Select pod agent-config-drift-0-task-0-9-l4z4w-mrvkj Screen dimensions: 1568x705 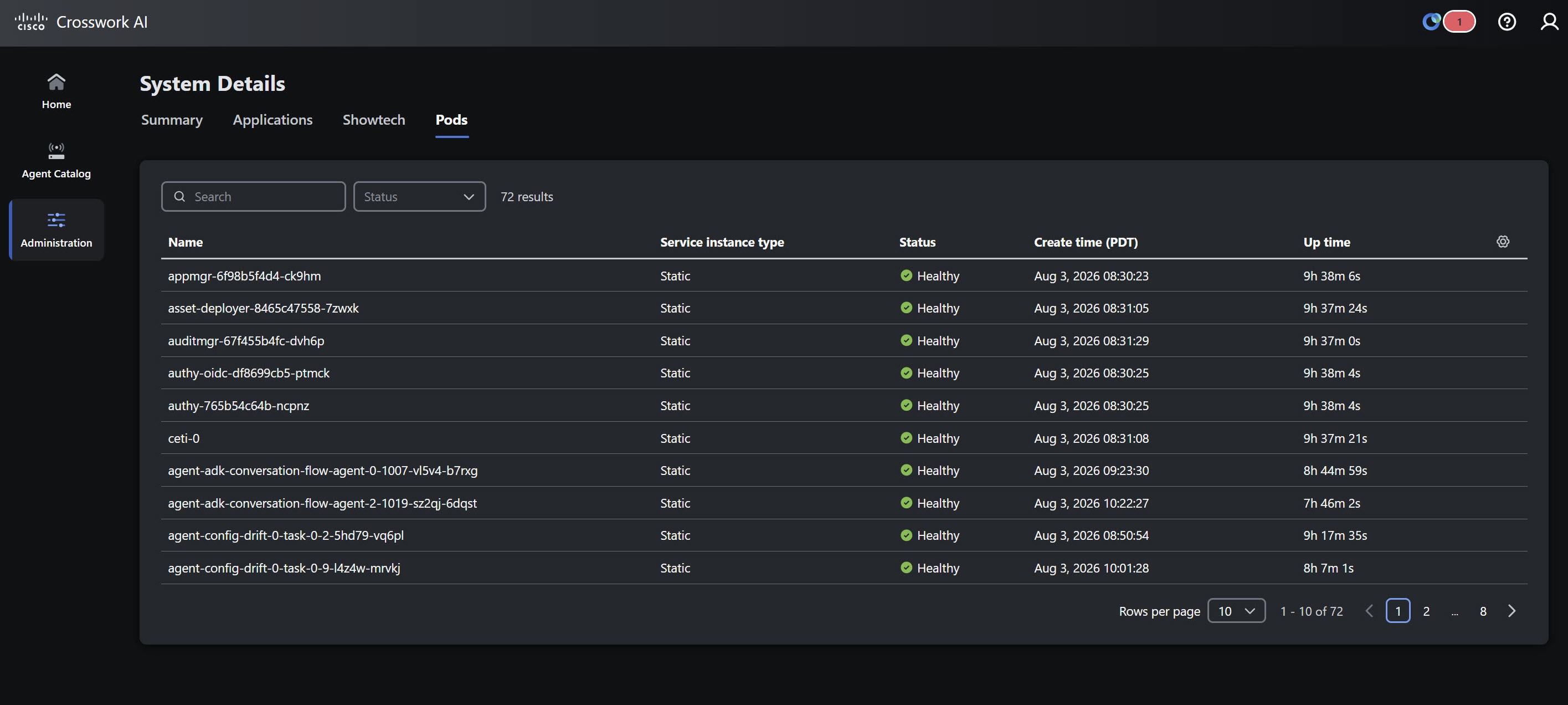[x=284, y=568]
